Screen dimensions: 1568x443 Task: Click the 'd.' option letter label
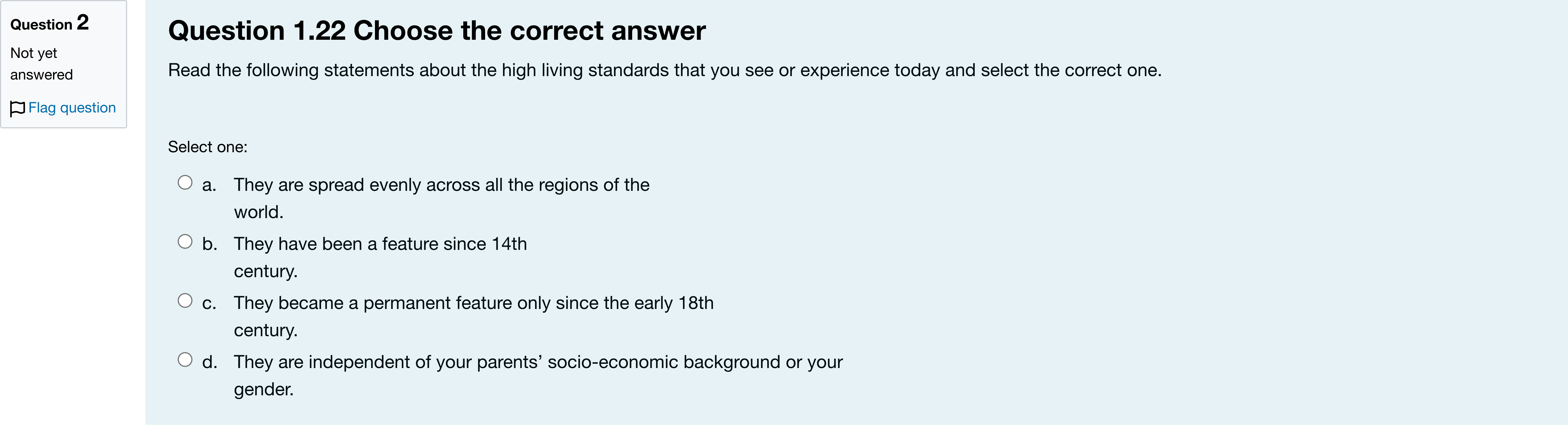coord(209,362)
